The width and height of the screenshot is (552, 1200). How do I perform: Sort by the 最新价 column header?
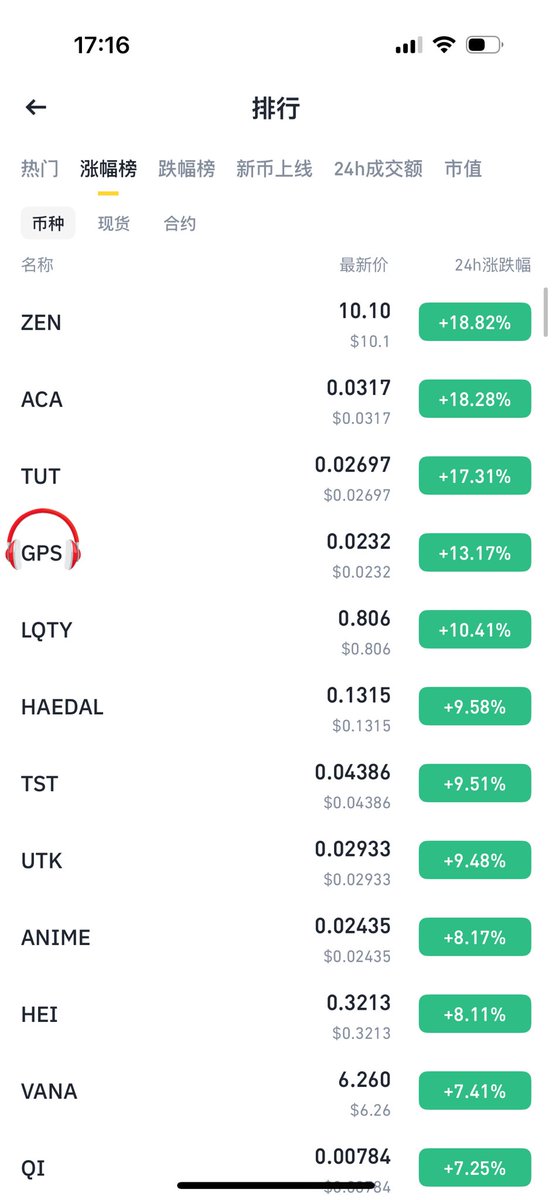click(x=364, y=265)
